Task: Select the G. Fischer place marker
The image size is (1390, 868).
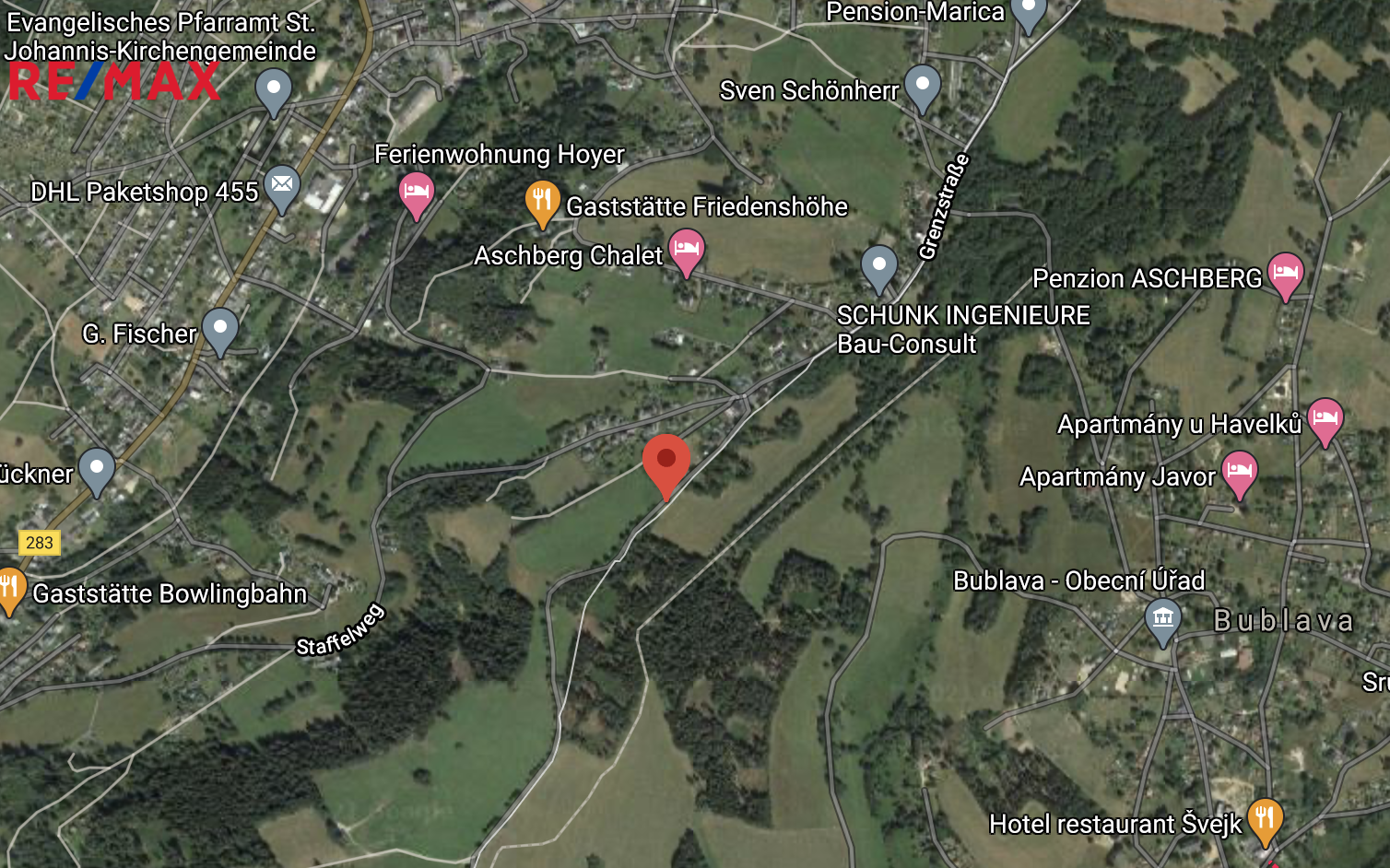Action: pos(220,331)
